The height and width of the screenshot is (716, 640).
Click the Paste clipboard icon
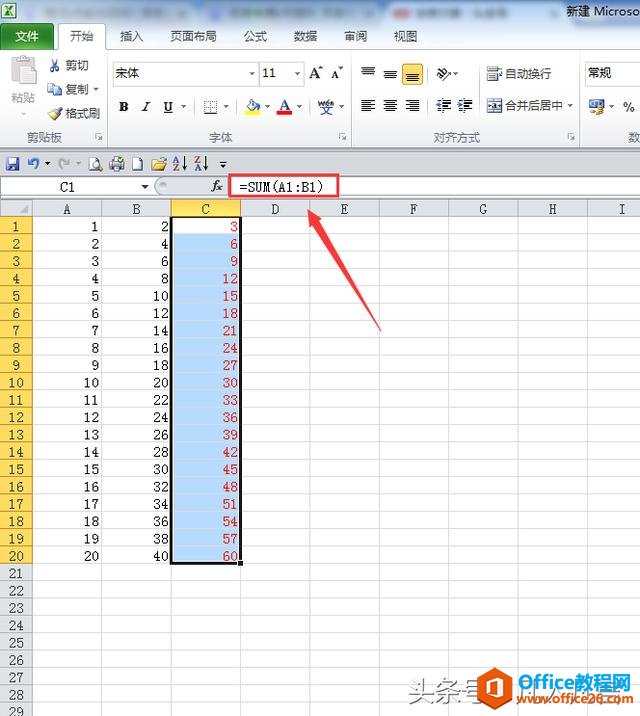[x=23, y=71]
